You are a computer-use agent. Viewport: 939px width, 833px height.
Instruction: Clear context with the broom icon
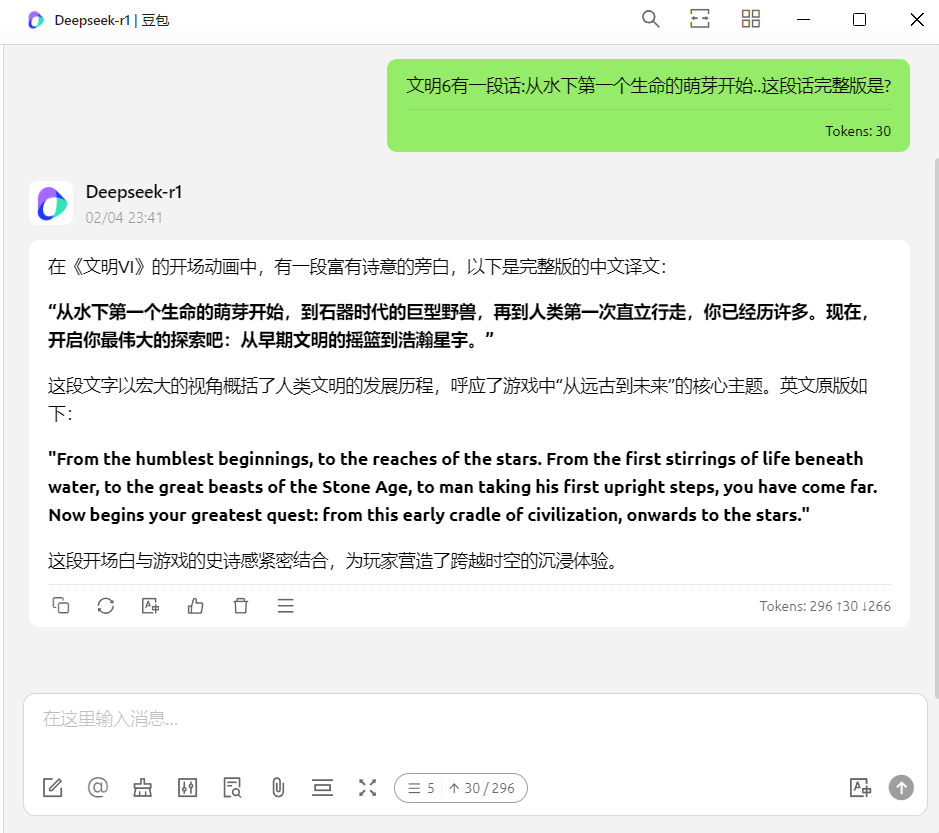[x=143, y=787]
